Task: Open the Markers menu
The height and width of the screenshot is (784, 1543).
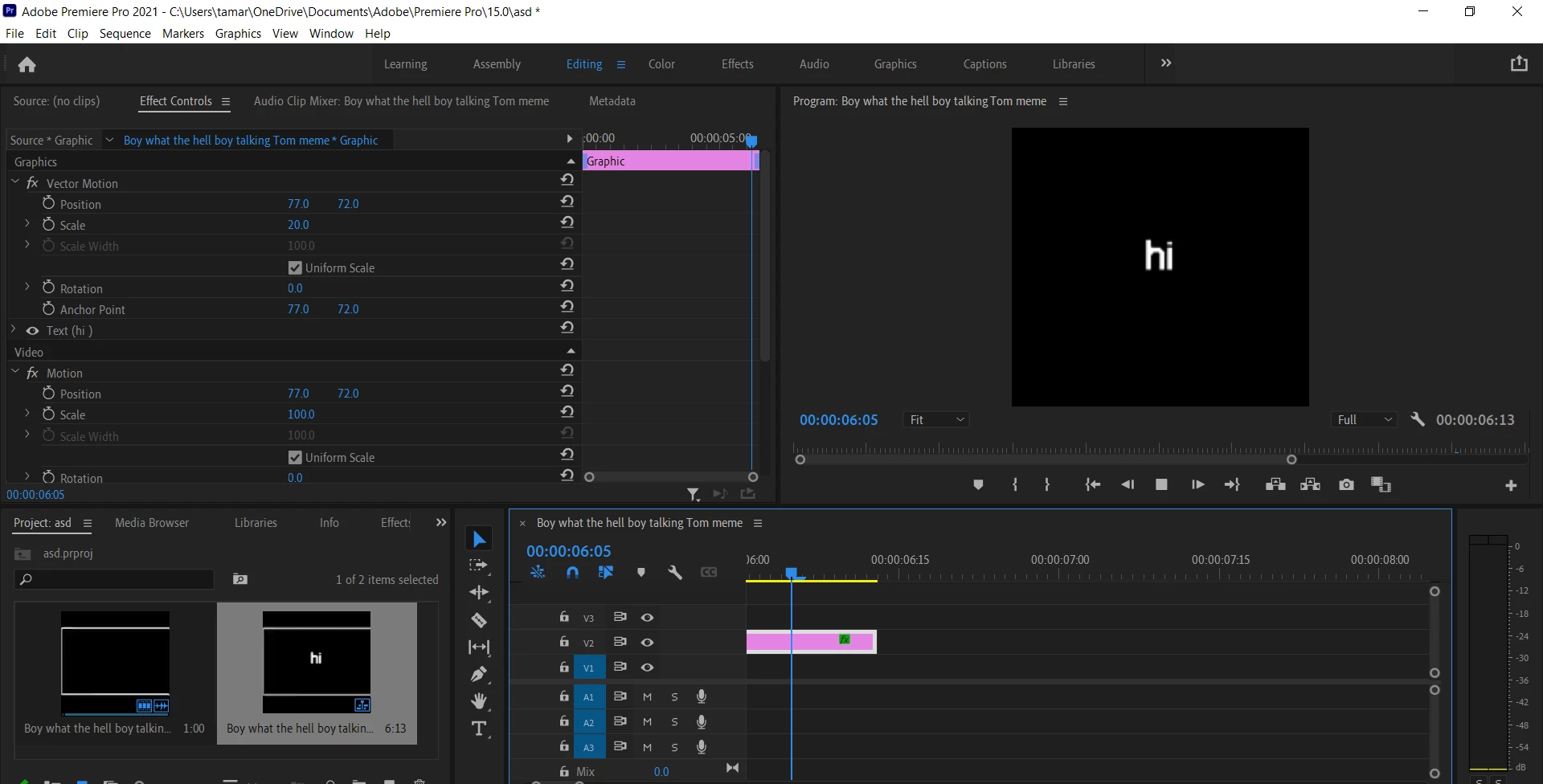Action: (x=182, y=33)
